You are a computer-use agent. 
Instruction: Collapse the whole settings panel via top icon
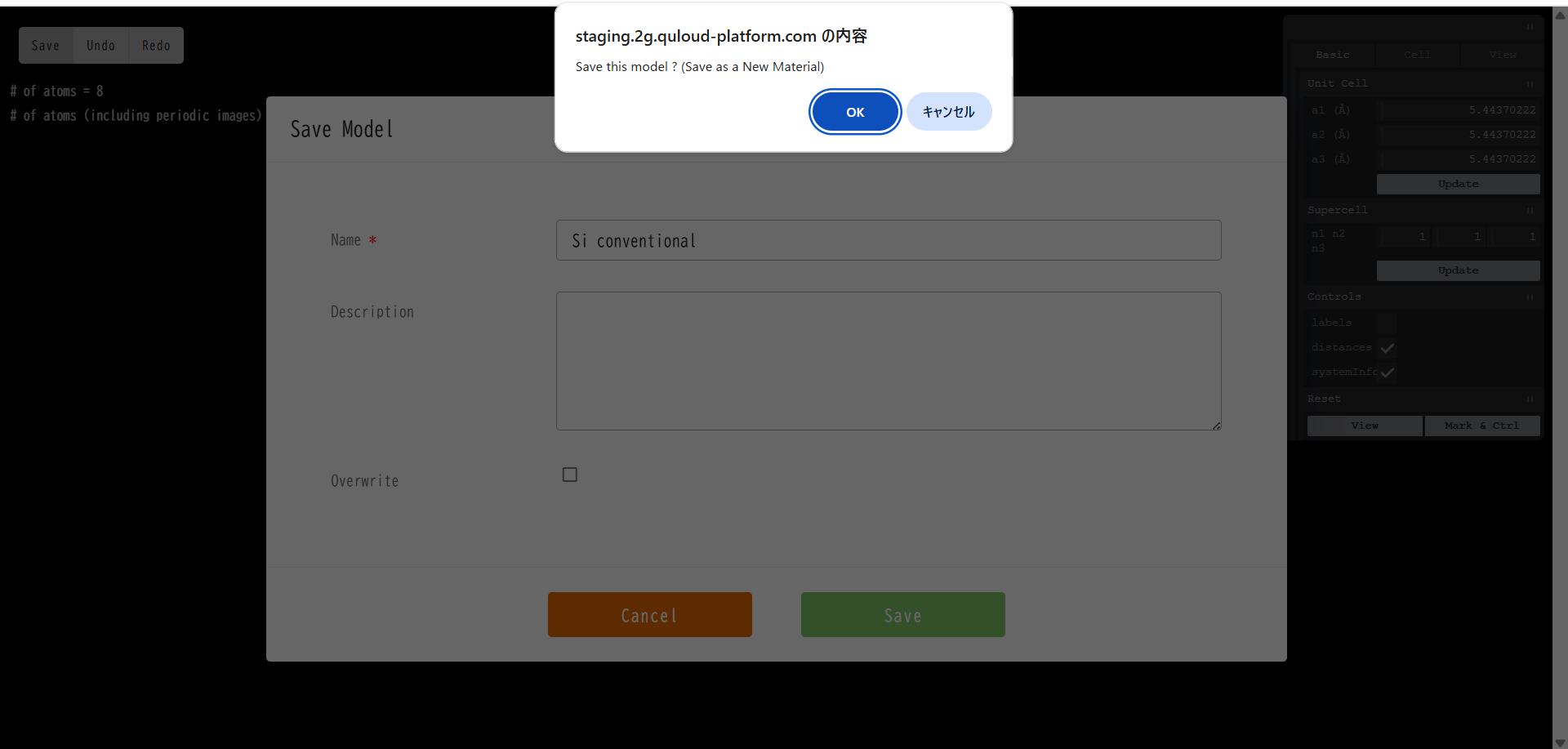click(1530, 27)
